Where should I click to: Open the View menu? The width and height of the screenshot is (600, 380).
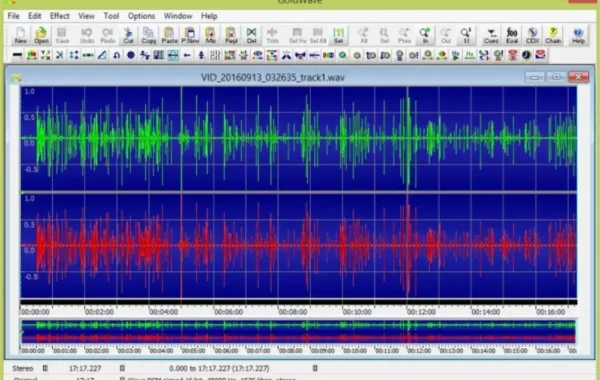(x=86, y=16)
